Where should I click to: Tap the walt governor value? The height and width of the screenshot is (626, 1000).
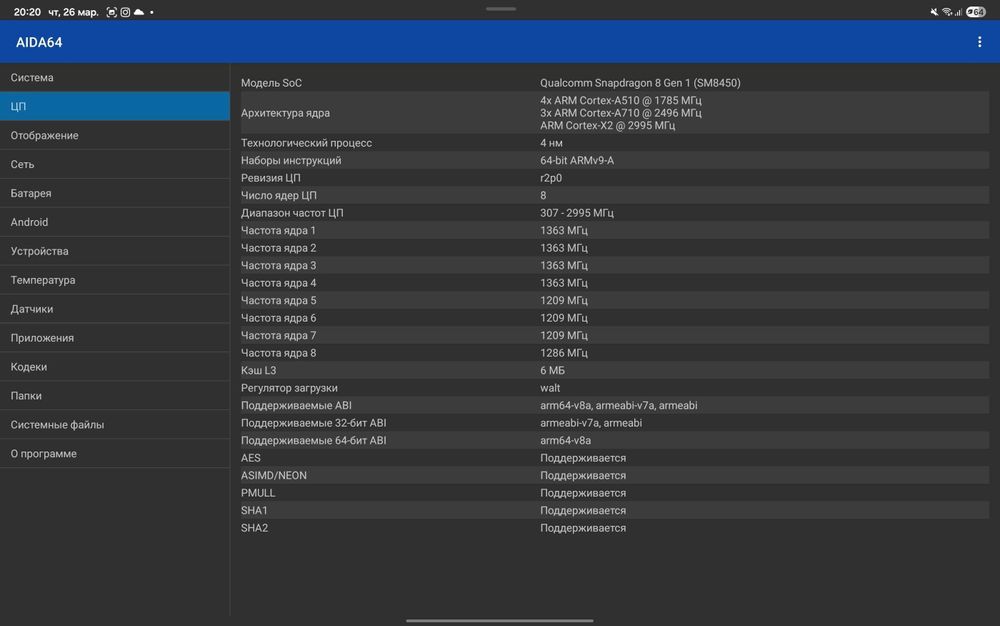pyautogui.click(x=550, y=388)
